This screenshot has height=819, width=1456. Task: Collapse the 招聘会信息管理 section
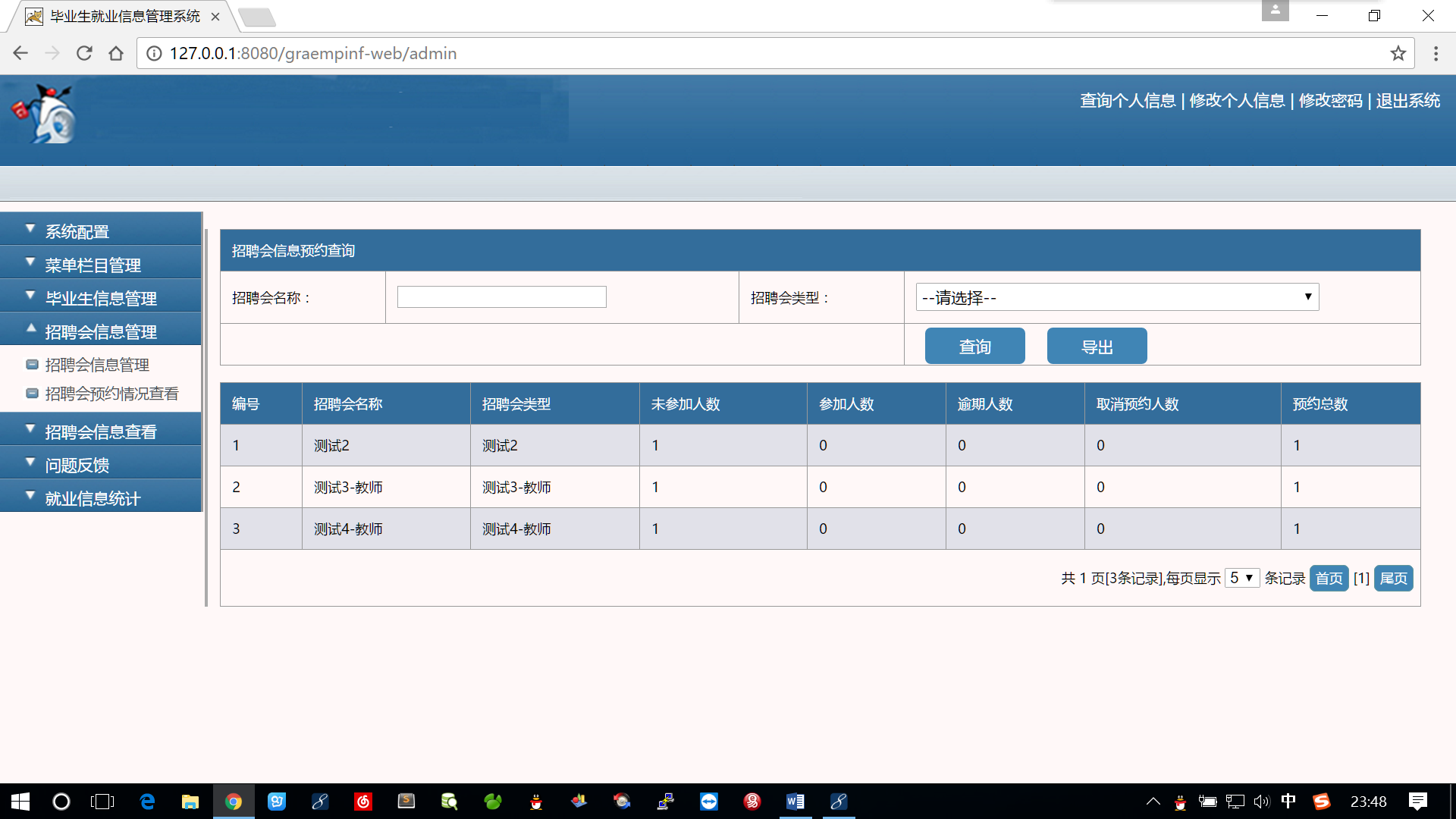point(100,331)
